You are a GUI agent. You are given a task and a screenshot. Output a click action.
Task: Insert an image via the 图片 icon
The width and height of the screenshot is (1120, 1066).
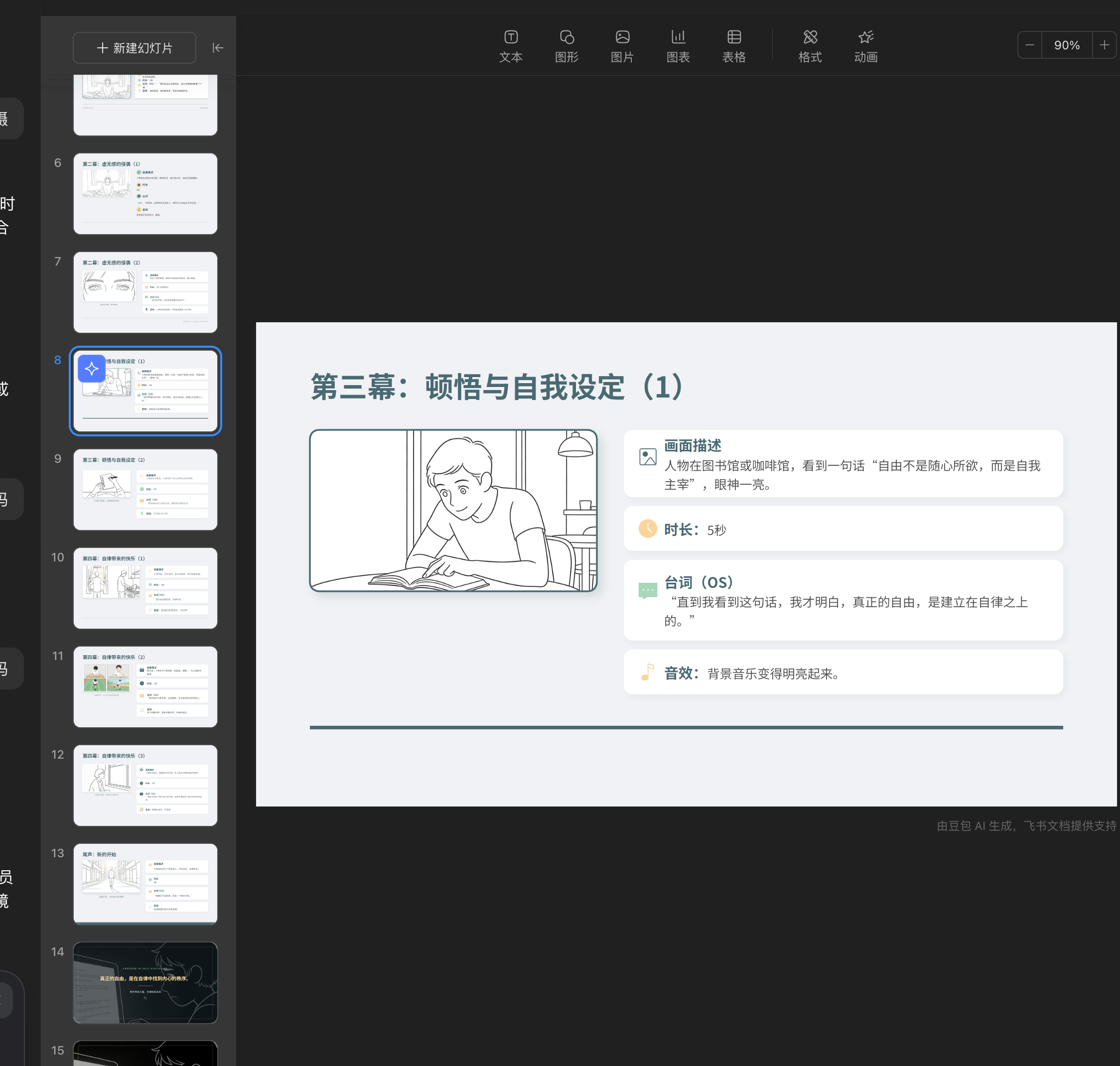[x=622, y=45]
